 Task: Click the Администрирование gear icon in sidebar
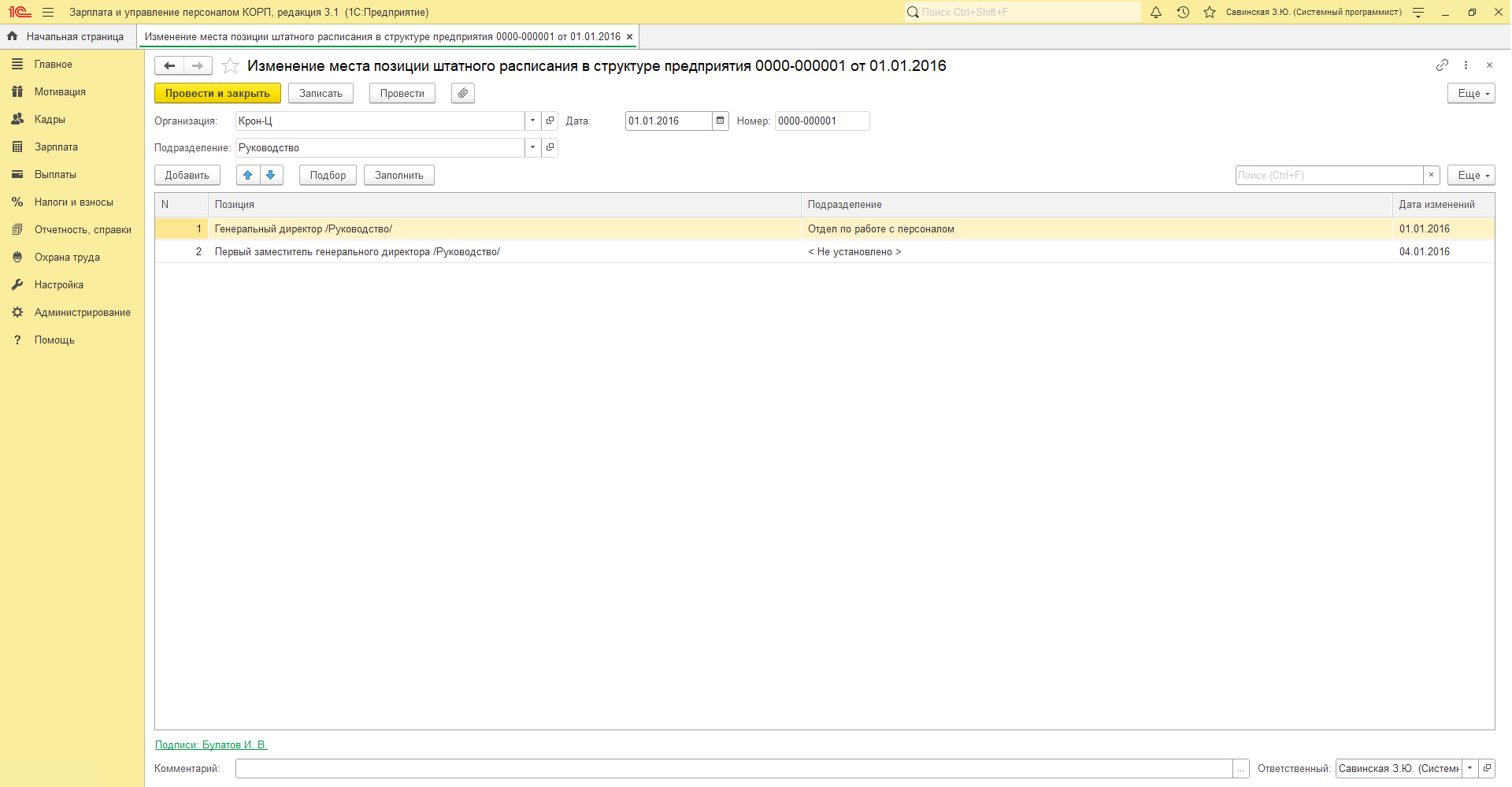click(x=17, y=312)
